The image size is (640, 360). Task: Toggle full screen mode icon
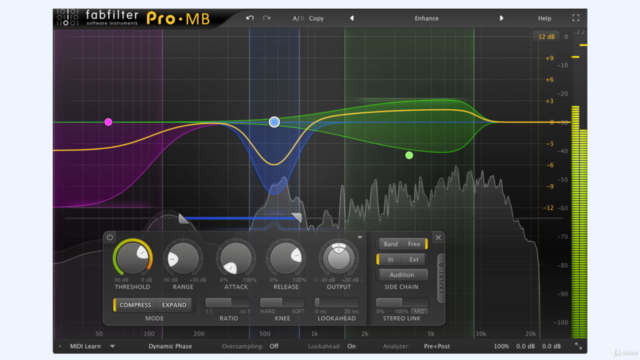pos(576,18)
